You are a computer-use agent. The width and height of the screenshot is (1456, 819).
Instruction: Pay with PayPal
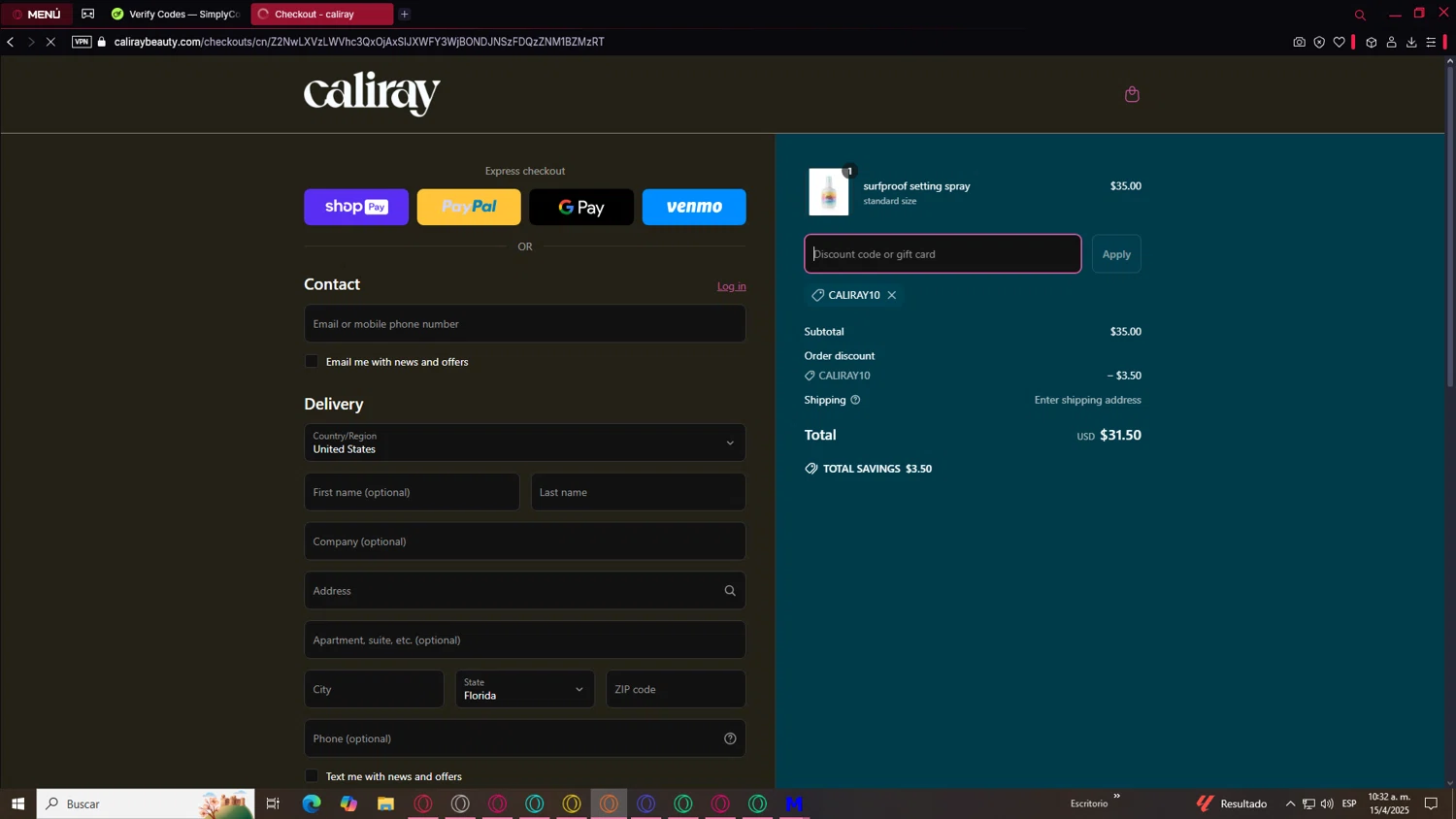[x=469, y=207]
